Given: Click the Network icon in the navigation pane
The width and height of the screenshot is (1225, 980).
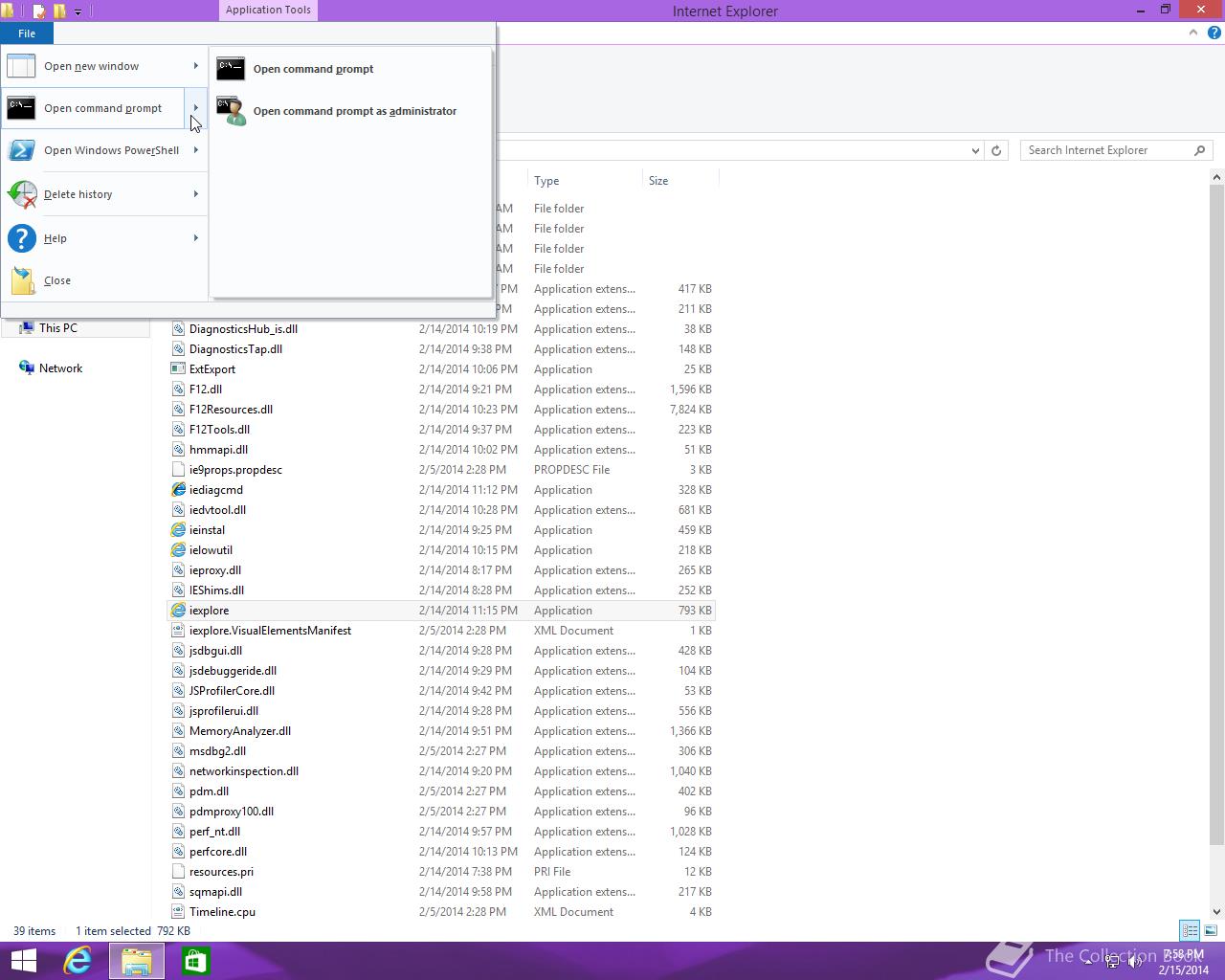Looking at the screenshot, I should point(27,368).
